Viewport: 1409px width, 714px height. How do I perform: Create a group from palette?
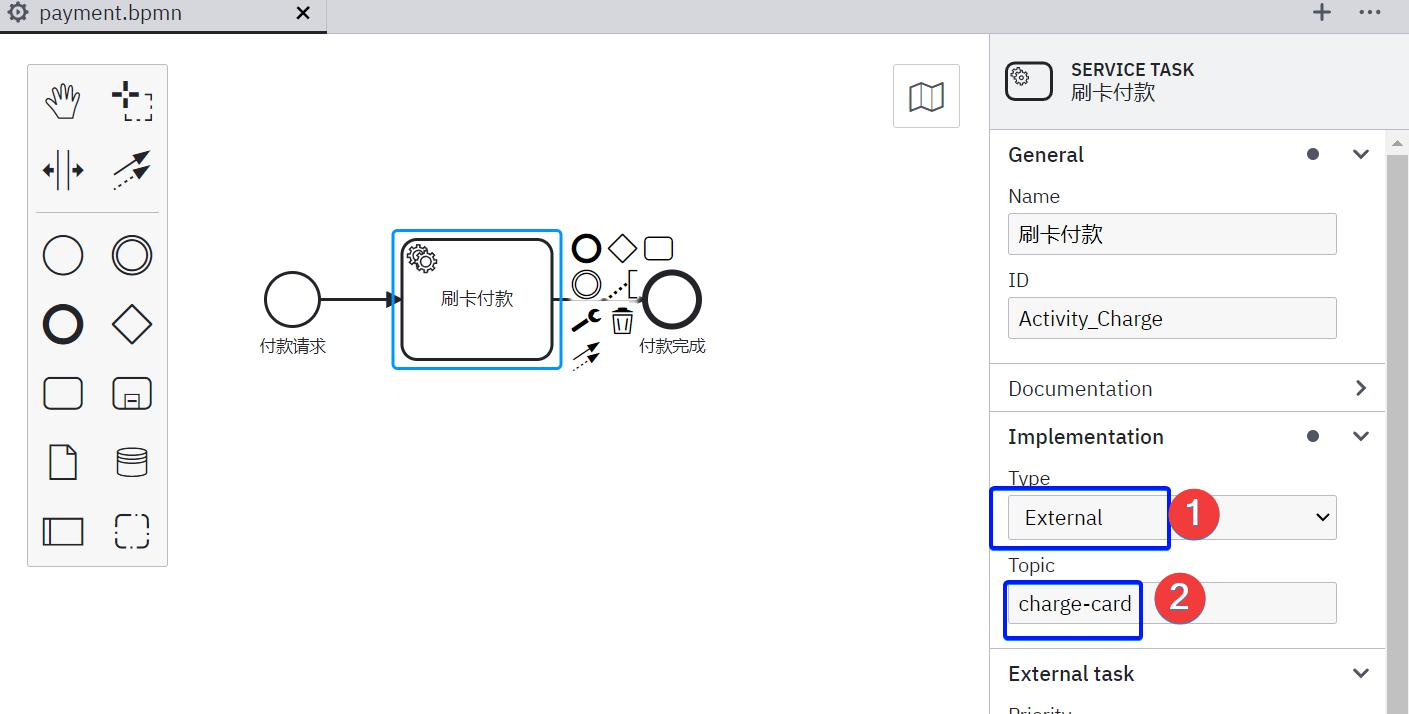[x=132, y=530]
